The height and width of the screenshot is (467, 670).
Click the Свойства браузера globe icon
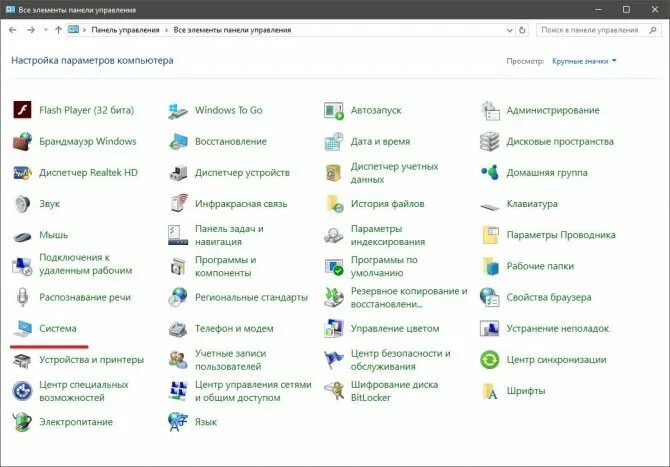(490, 297)
